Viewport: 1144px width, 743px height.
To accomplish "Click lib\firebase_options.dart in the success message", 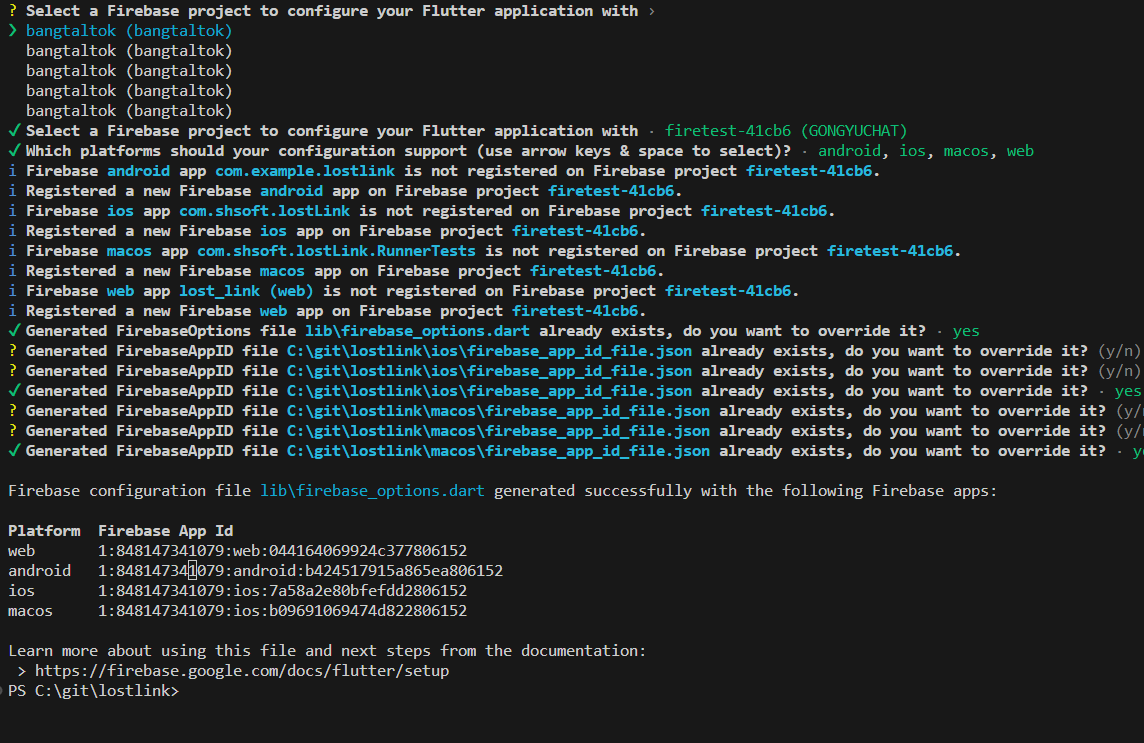I will pos(372,490).
